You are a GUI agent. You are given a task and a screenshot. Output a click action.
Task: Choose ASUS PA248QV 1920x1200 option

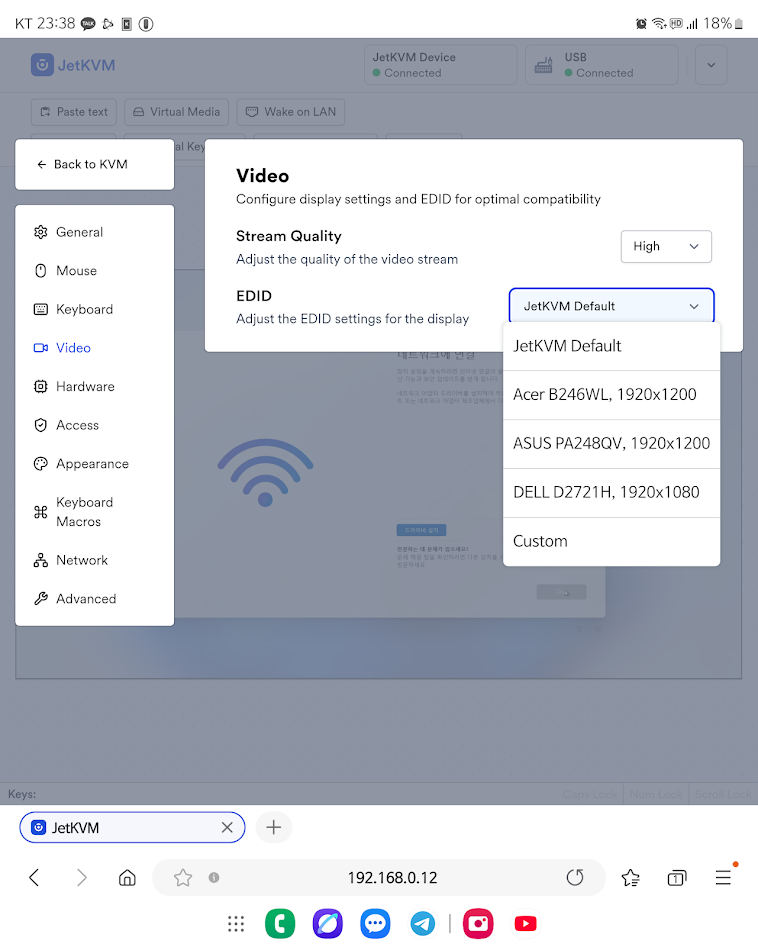(x=611, y=444)
